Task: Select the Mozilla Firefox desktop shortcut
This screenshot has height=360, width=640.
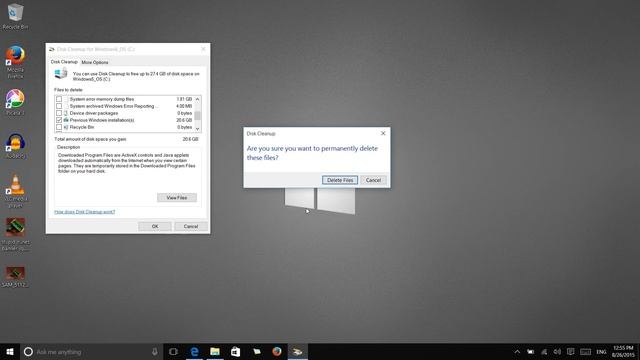Action: point(15,62)
